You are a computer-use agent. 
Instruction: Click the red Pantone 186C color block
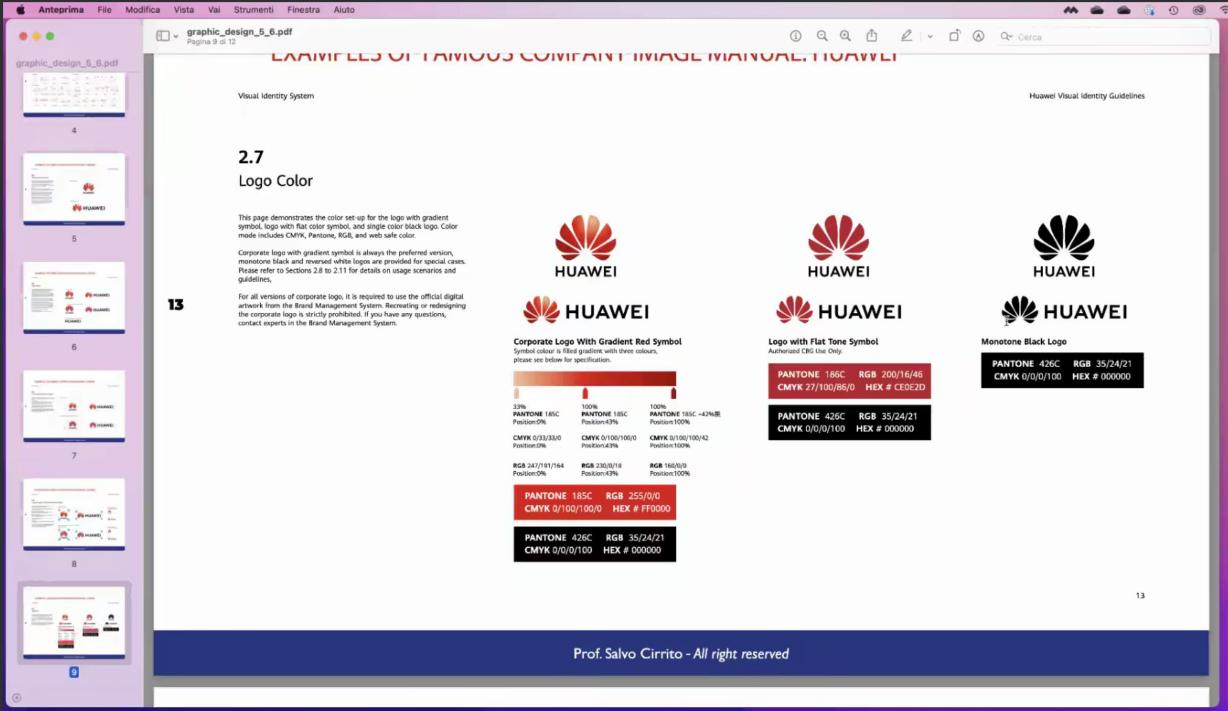[849, 381]
